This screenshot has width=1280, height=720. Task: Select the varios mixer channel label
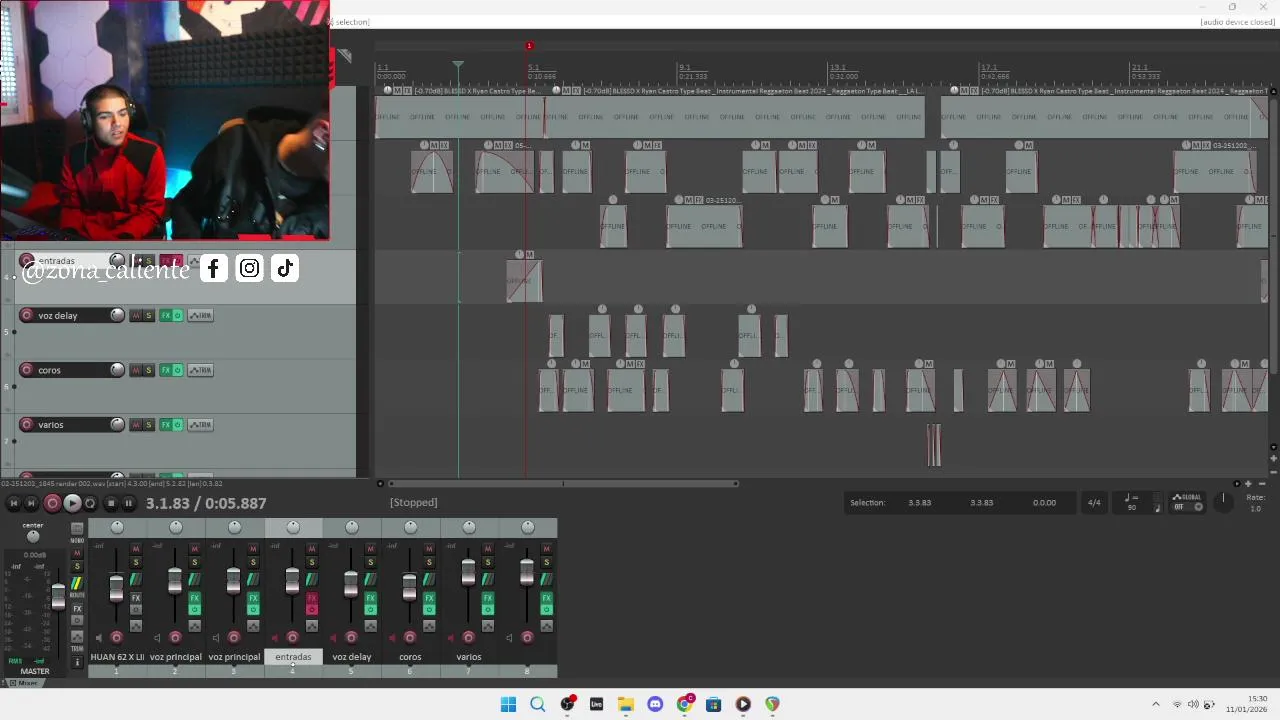click(469, 657)
